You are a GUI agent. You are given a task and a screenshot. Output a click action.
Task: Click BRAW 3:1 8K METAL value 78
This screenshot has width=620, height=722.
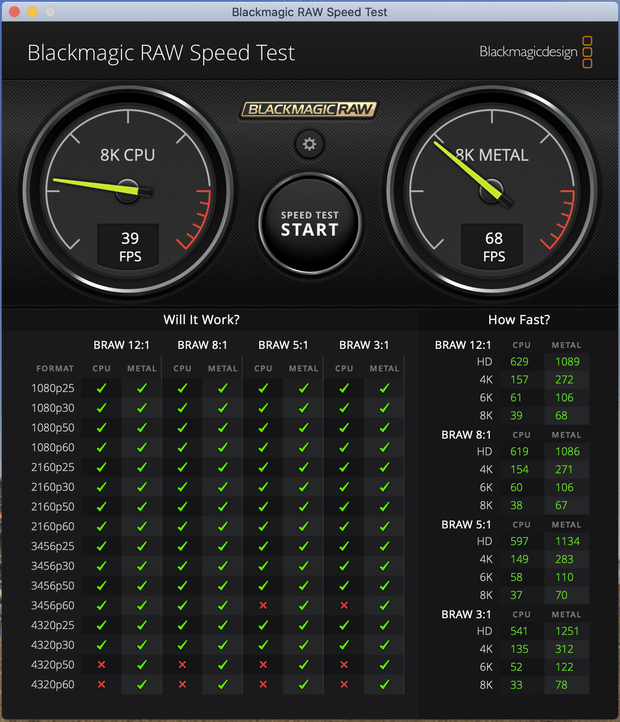561,685
